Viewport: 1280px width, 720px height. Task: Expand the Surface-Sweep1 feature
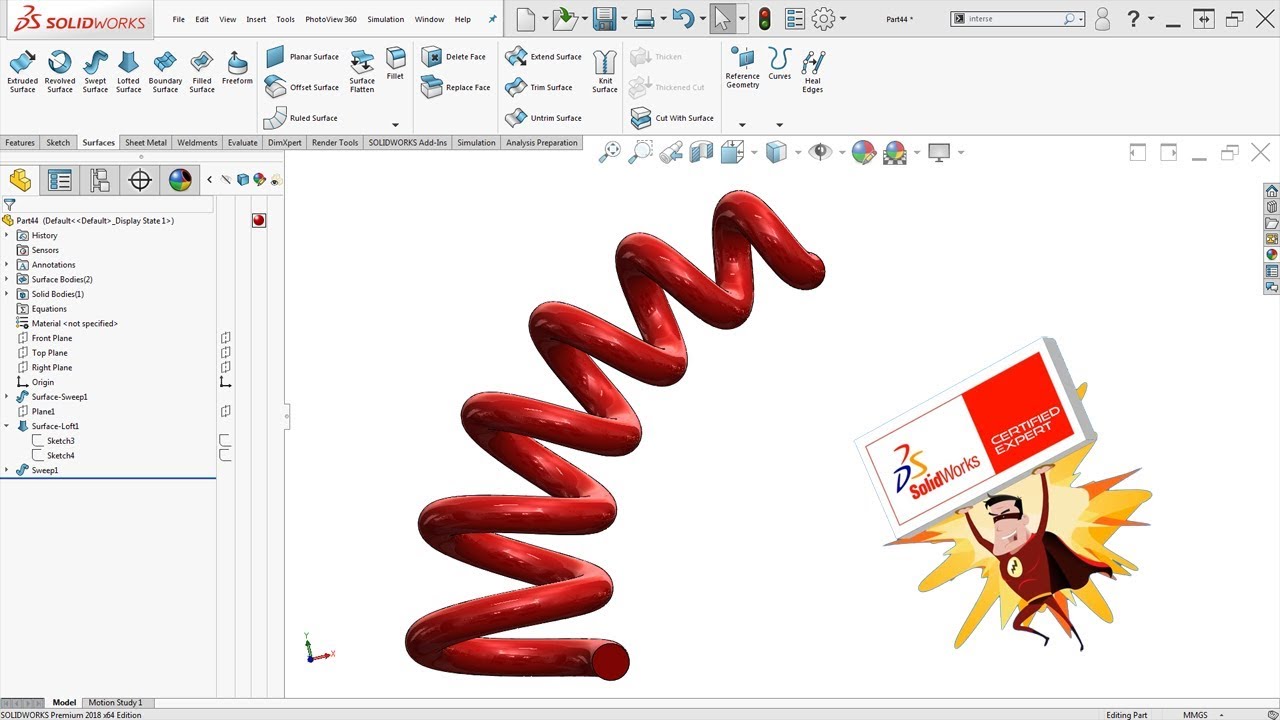[7, 397]
